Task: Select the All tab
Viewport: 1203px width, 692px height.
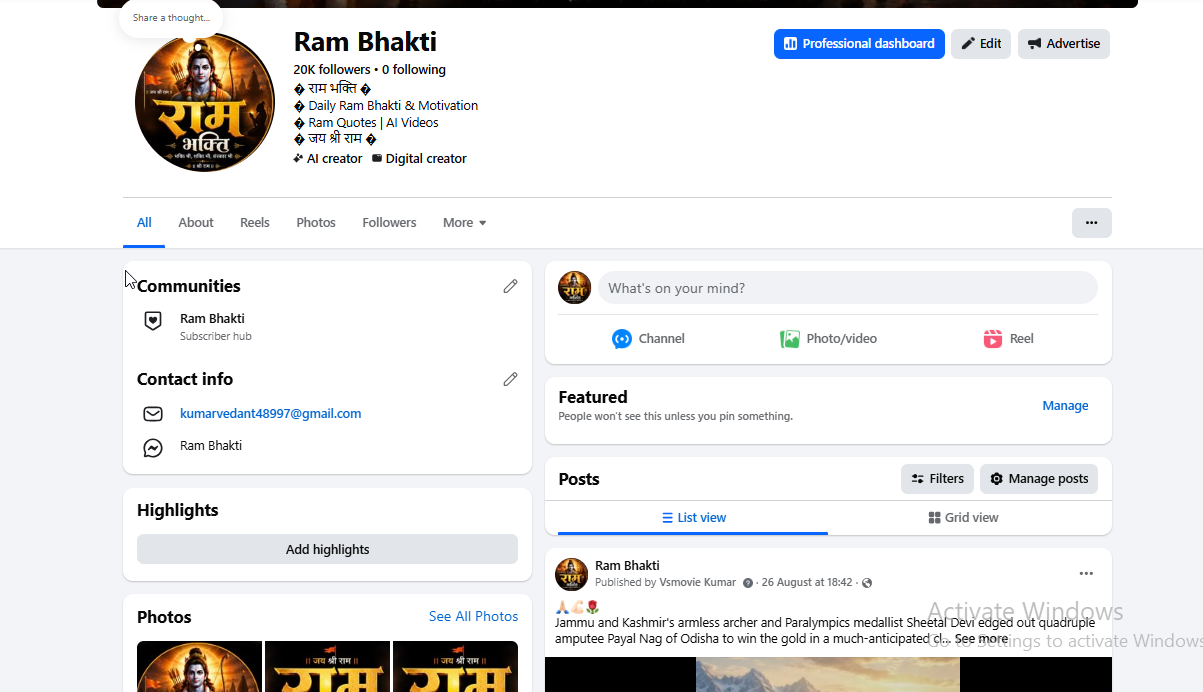Action: pos(144,222)
